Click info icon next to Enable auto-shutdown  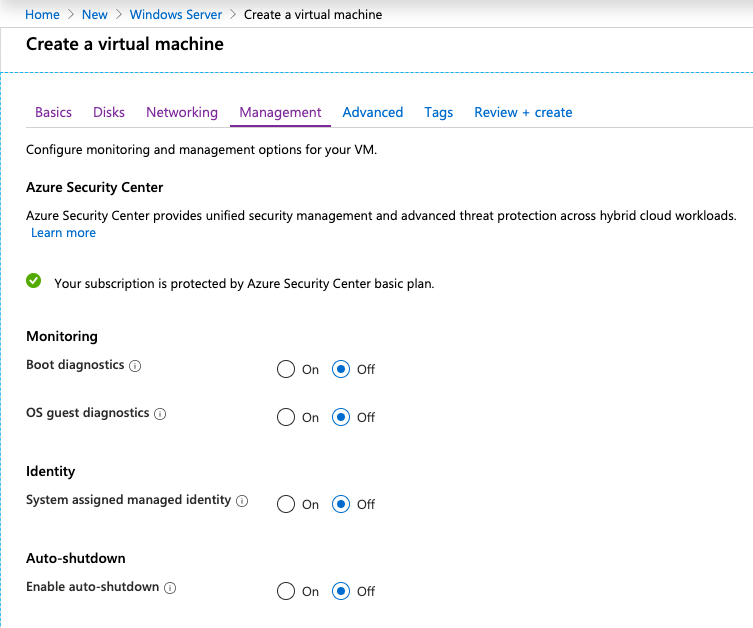click(170, 588)
